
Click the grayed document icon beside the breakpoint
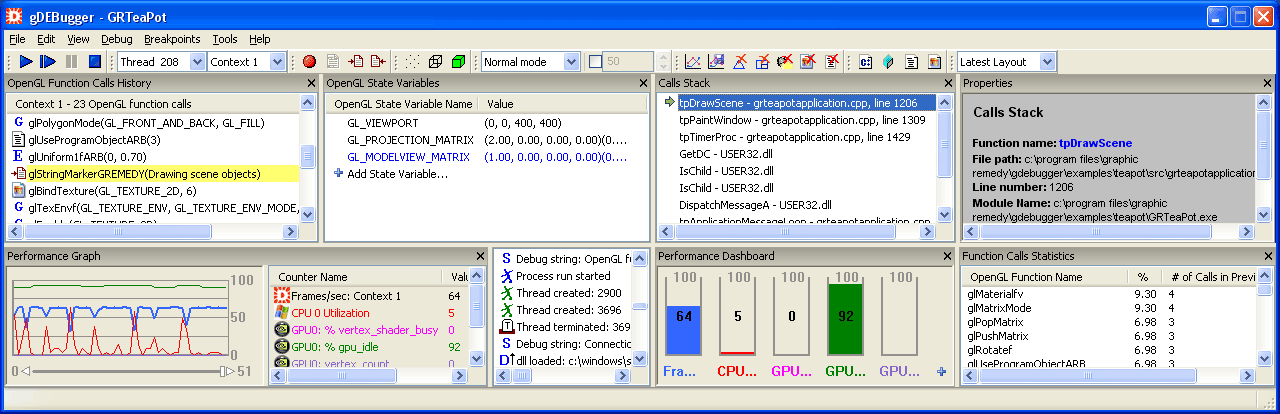[x=333, y=62]
